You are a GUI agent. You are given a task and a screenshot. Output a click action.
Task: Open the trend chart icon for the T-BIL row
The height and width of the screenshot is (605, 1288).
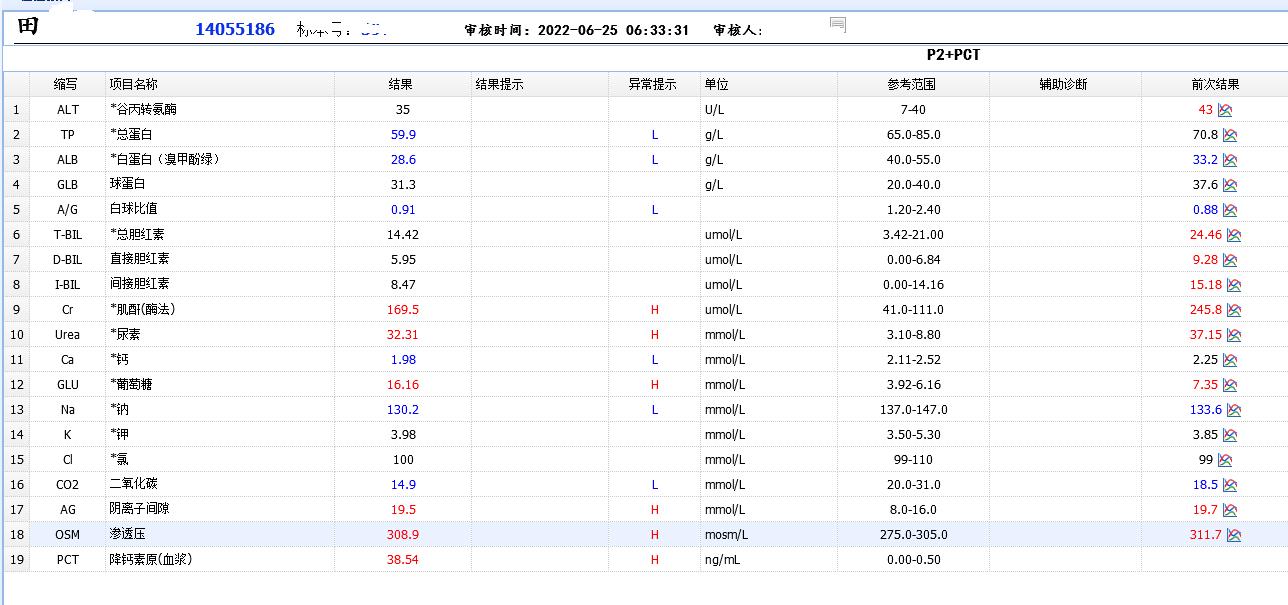point(1234,235)
